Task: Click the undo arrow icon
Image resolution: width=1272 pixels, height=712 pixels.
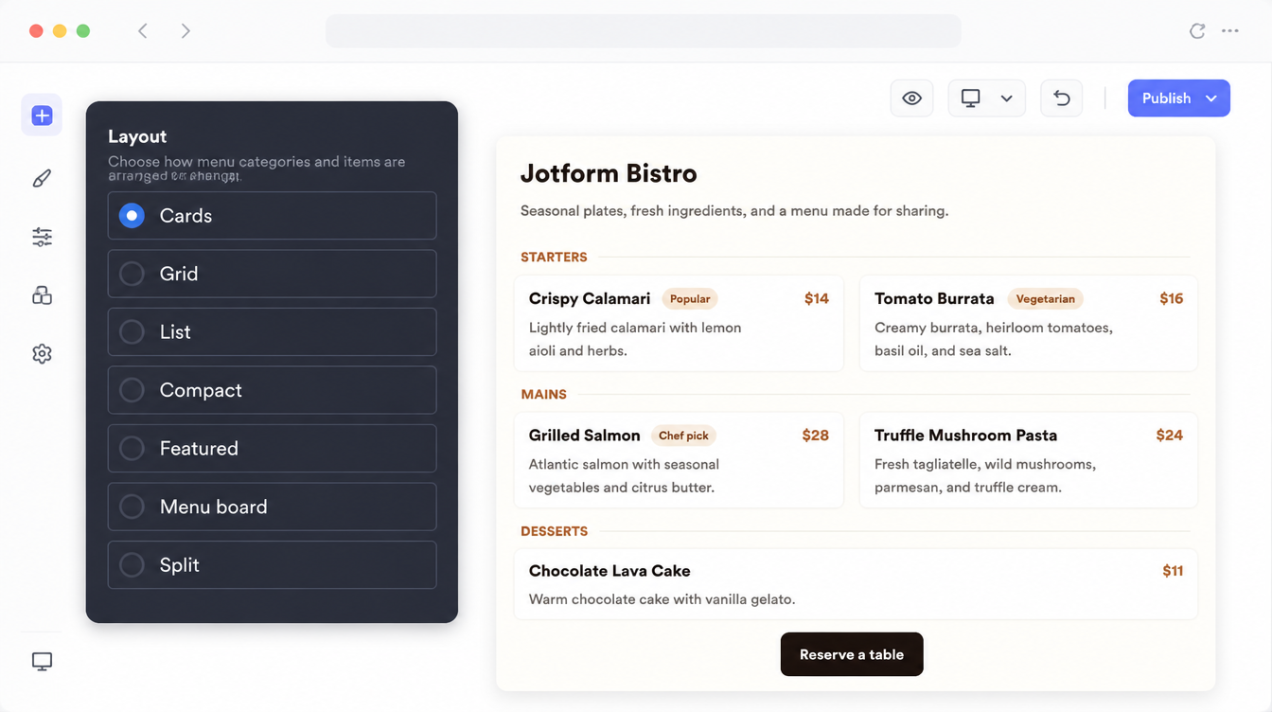Action: (x=1062, y=98)
